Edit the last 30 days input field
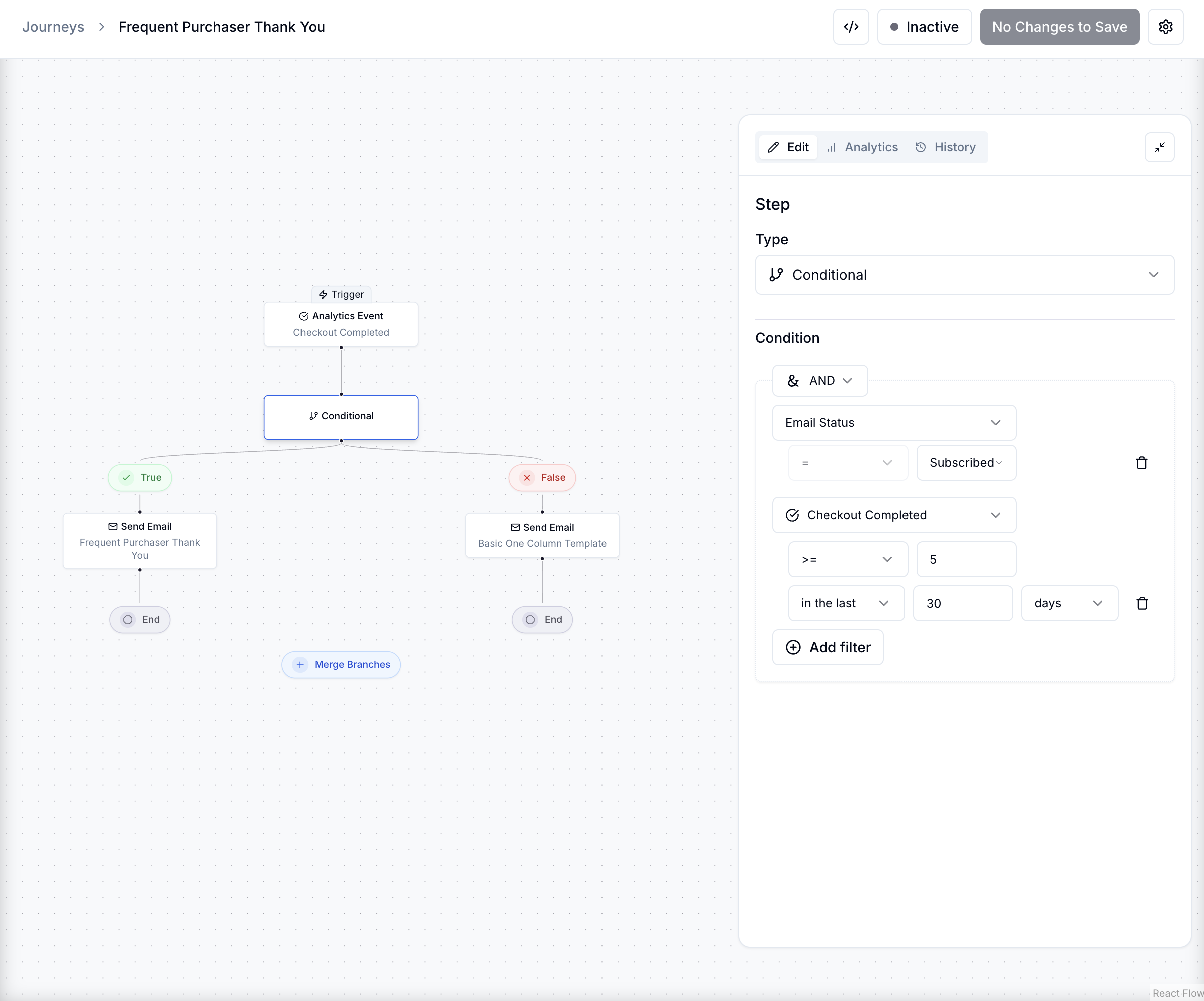The width and height of the screenshot is (1204, 1001). tap(964, 603)
